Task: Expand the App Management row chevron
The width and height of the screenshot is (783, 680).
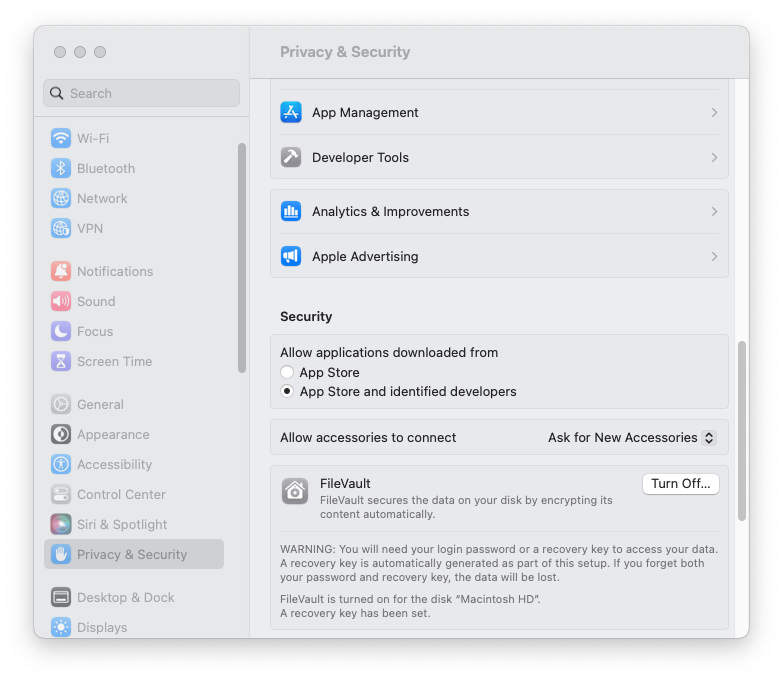Action: [714, 113]
